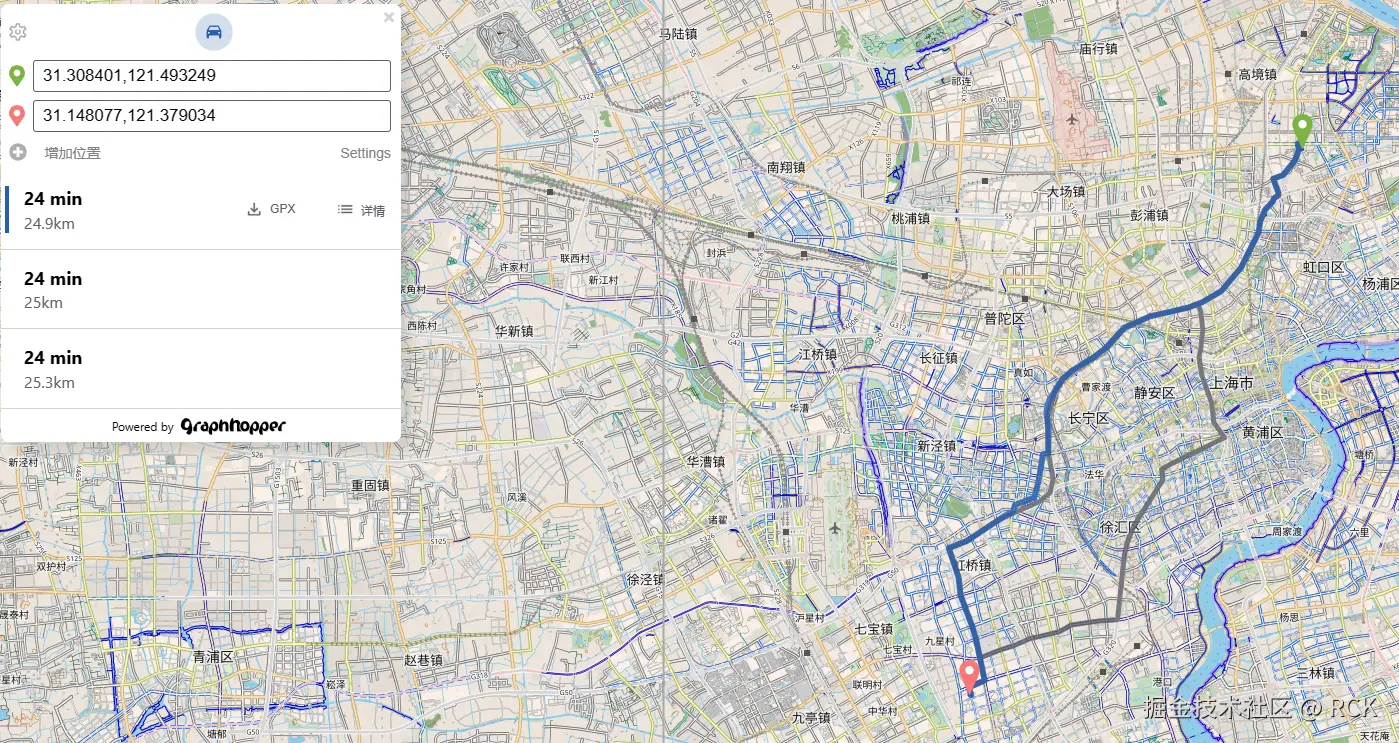Click the 徐泾镇 map label
This screenshot has height=743, width=1399.
(645, 580)
